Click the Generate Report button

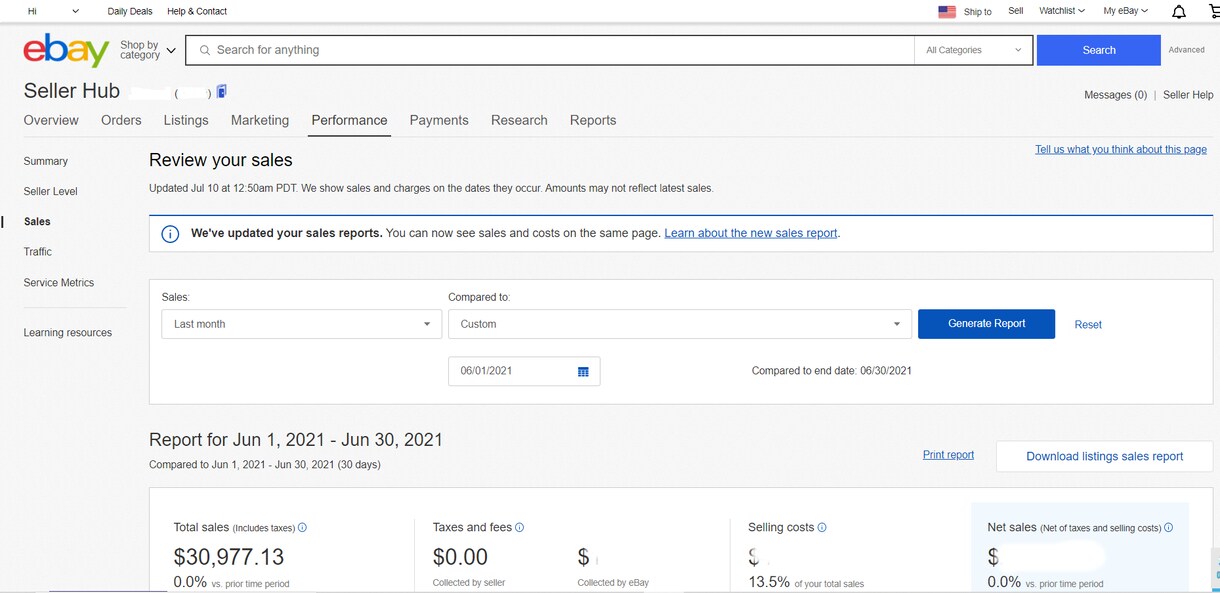click(x=986, y=324)
